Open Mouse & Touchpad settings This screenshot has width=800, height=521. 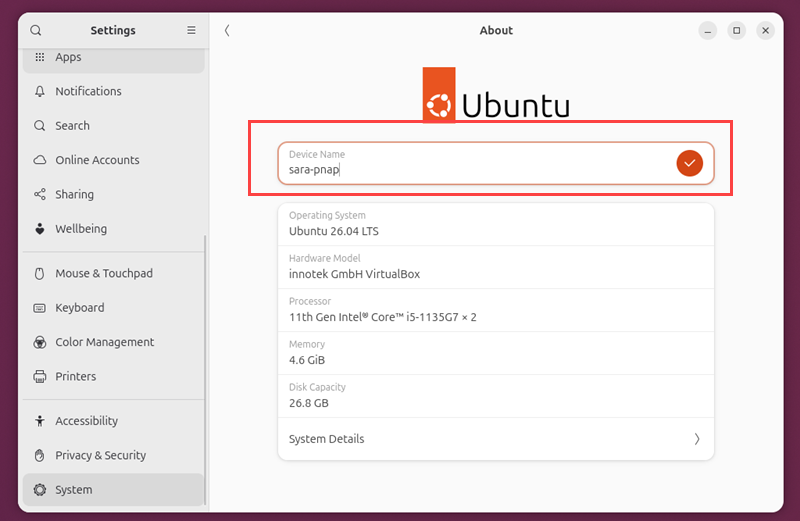tap(113, 274)
